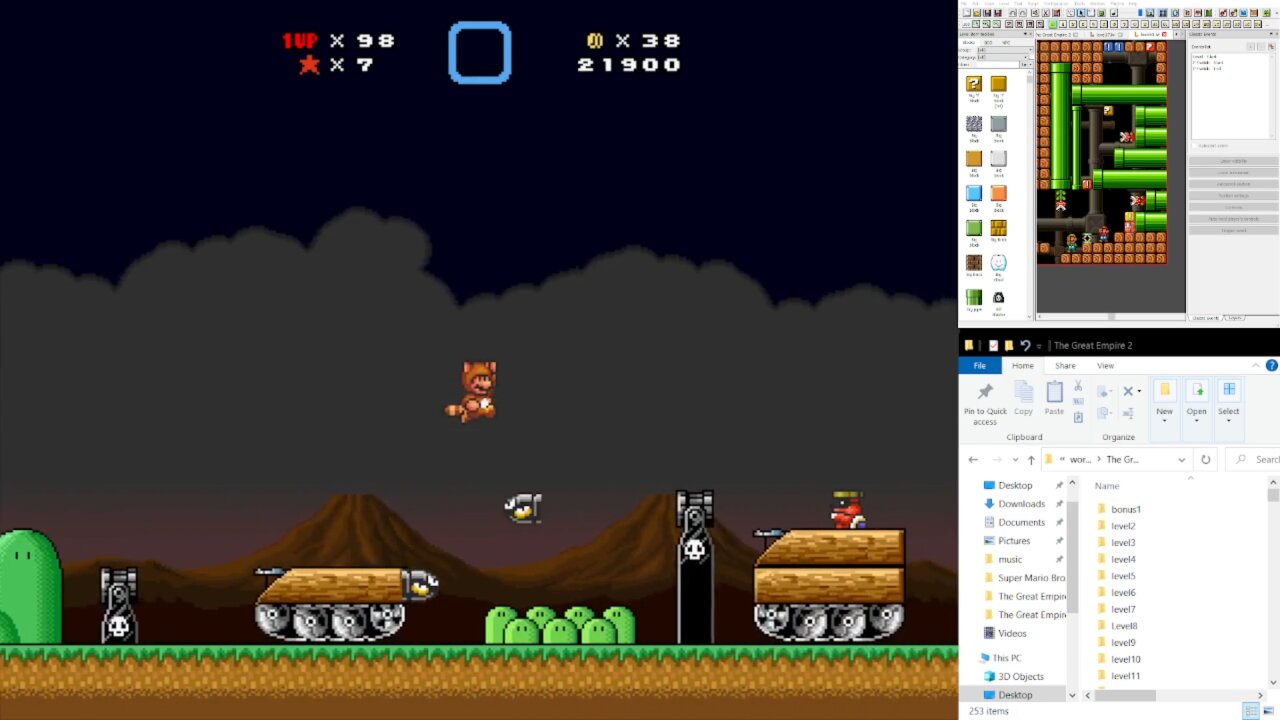Screen dimensions: 1280x720
Task: Click Pin to Quick access in Explorer ribbon
Action: point(985,403)
